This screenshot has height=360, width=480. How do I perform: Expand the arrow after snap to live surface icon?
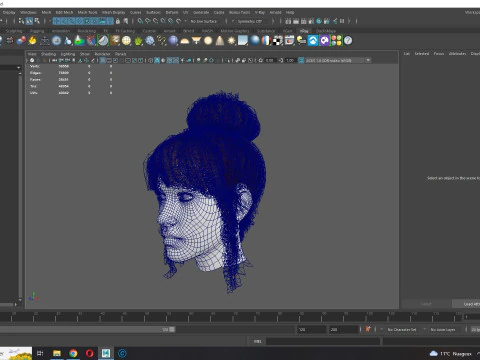(186, 21)
